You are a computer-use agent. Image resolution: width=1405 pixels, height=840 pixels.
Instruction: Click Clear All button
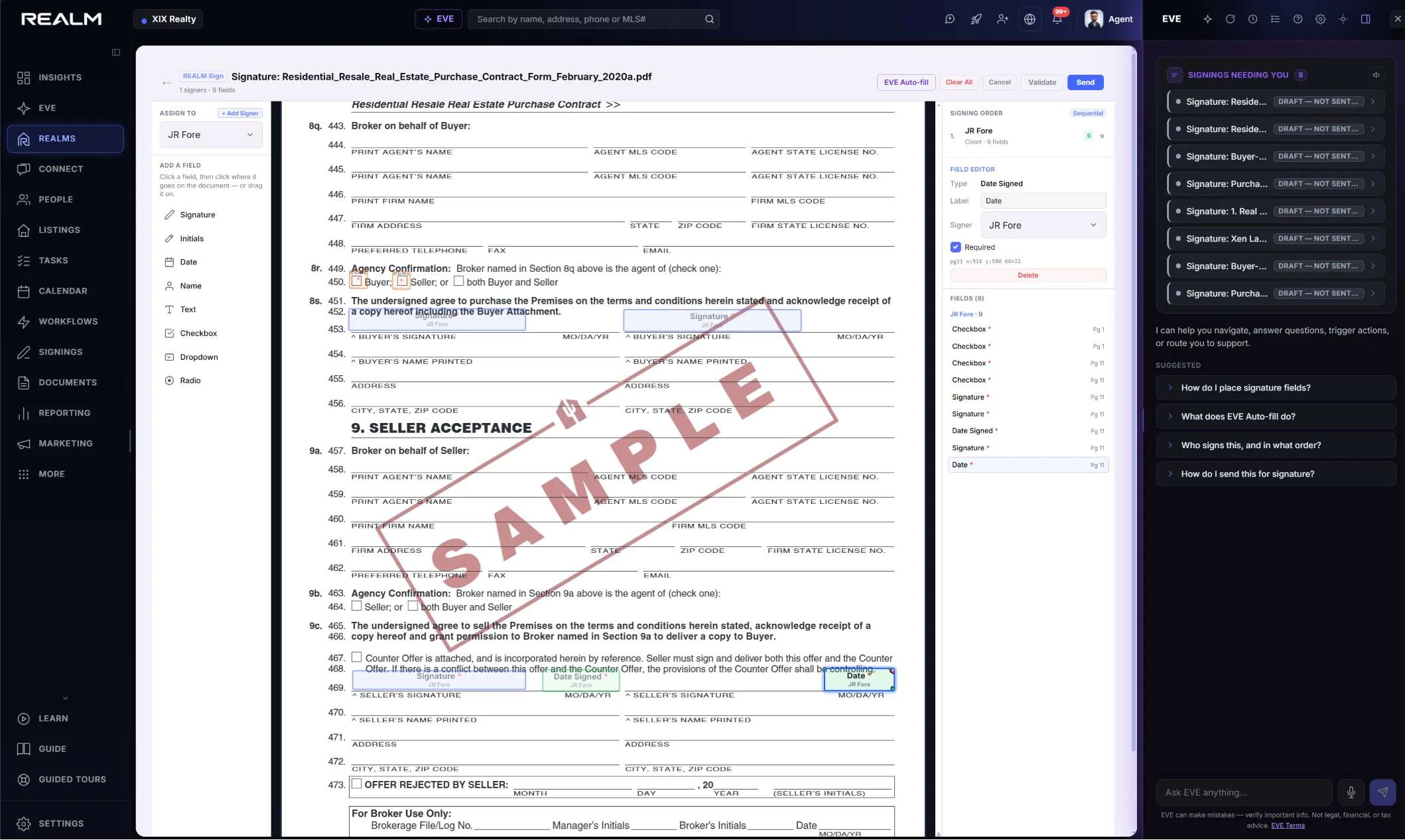coord(959,82)
